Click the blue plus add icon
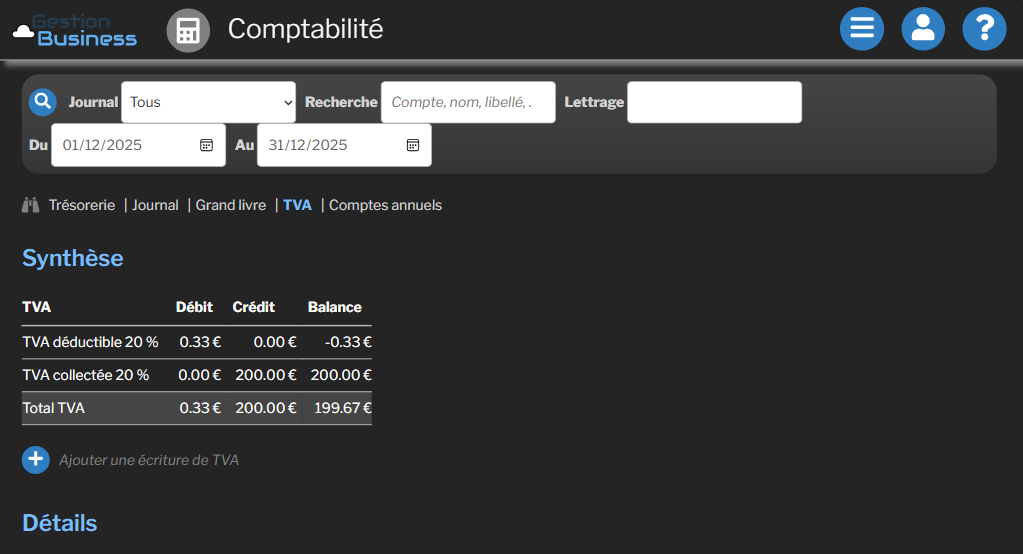 [x=36, y=460]
